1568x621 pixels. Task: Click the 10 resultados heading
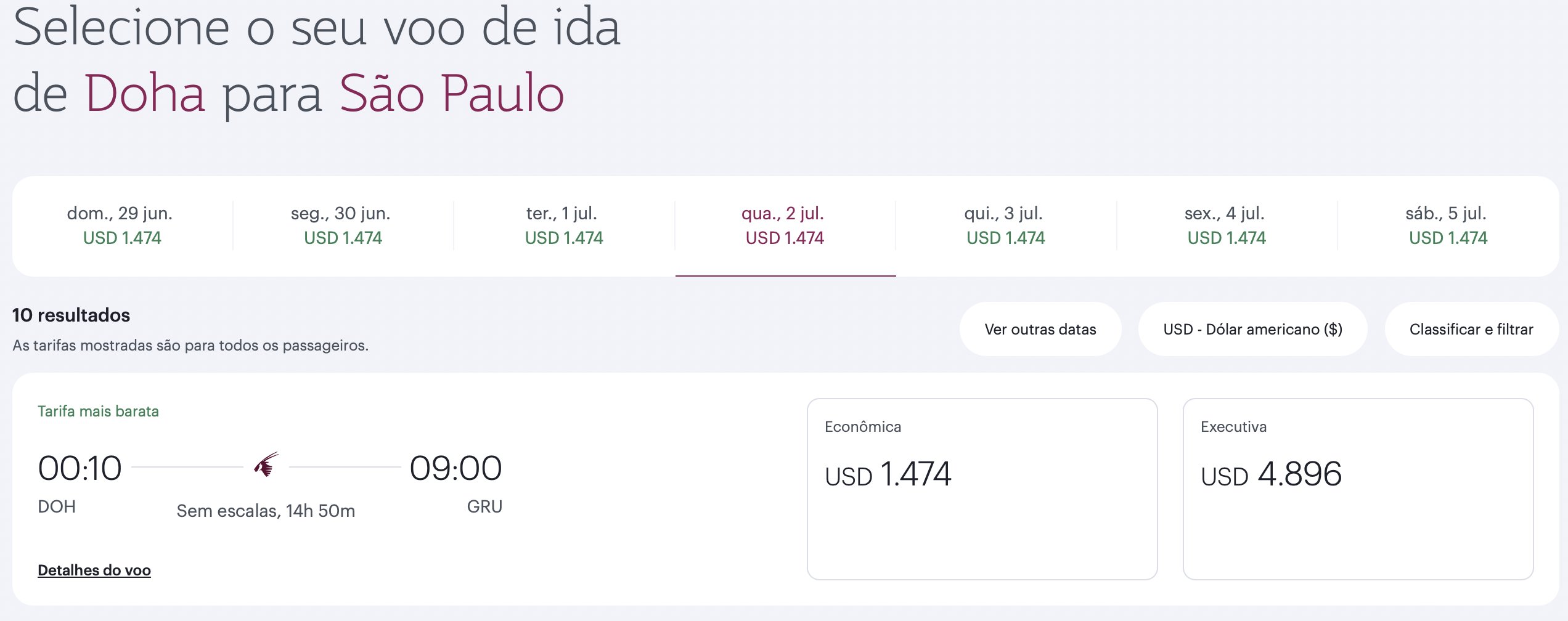click(71, 315)
